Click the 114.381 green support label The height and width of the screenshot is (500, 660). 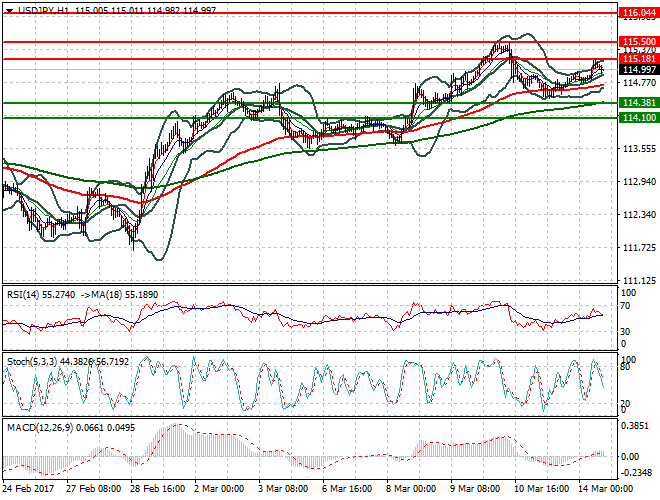pyautogui.click(x=639, y=103)
